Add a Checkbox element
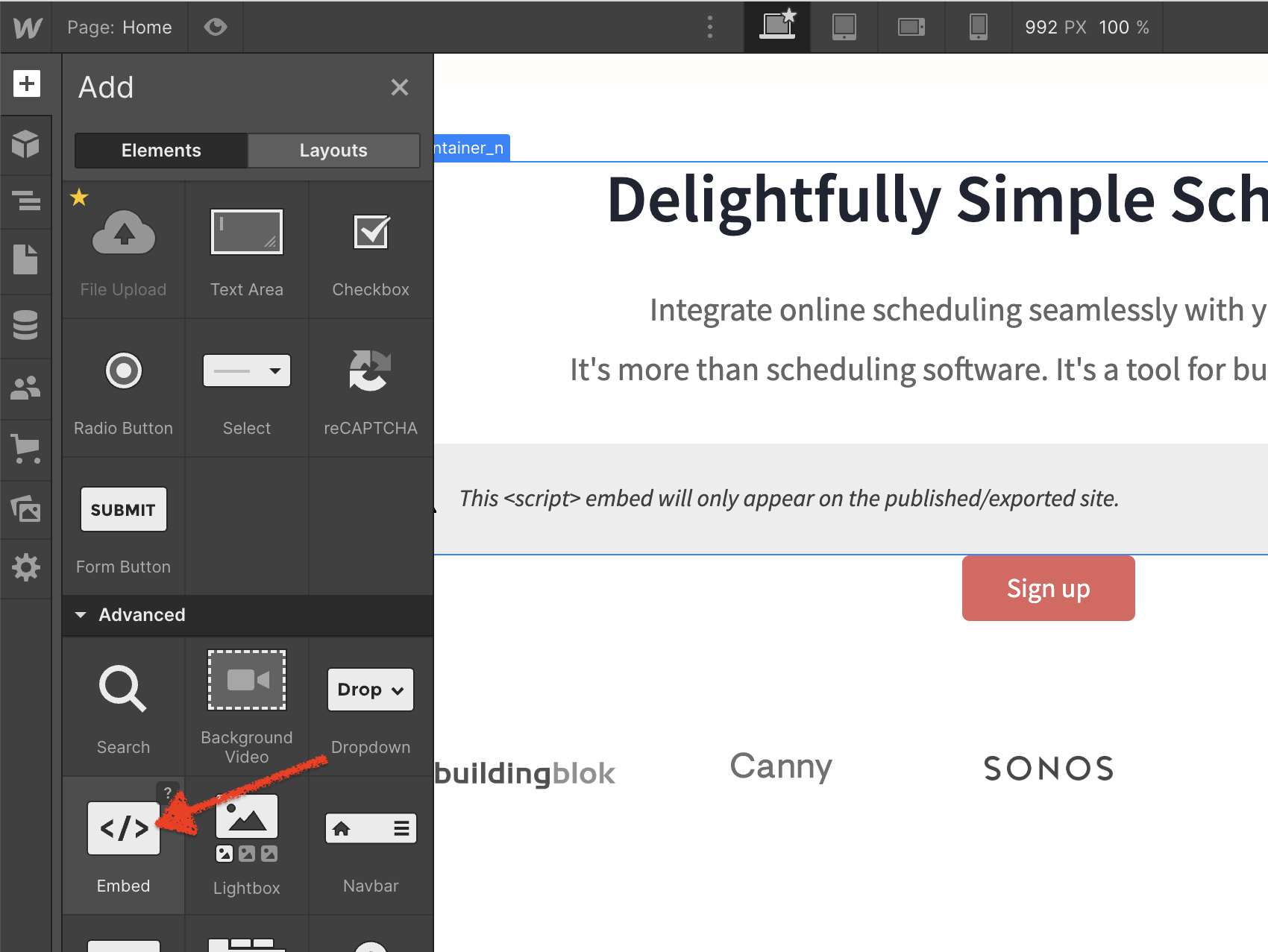1268x952 pixels. pyautogui.click(x=371, y=250)
